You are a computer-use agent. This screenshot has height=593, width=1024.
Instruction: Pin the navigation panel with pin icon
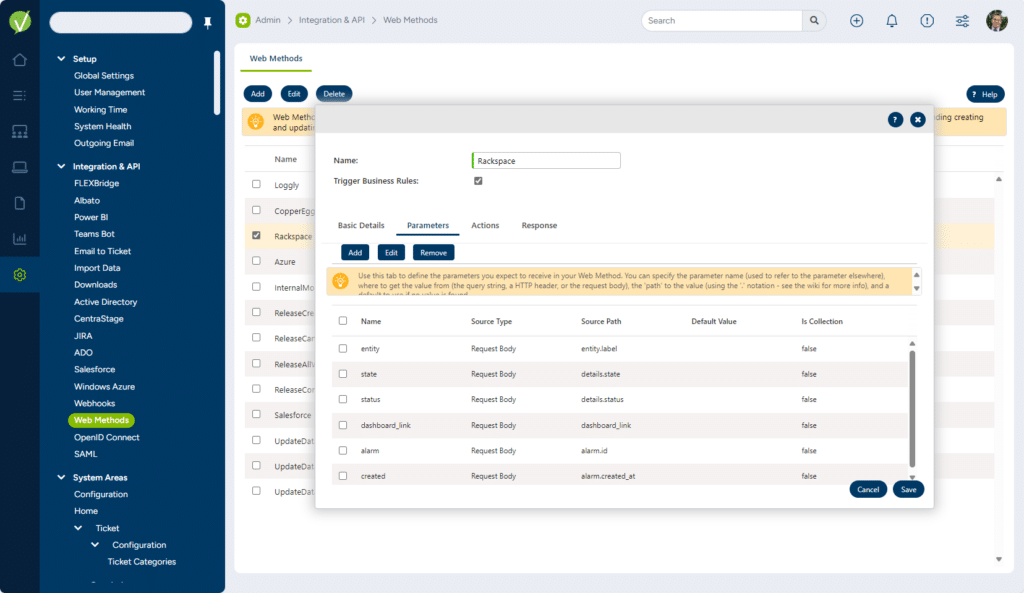pyautogui.click(x=208, y=22)
